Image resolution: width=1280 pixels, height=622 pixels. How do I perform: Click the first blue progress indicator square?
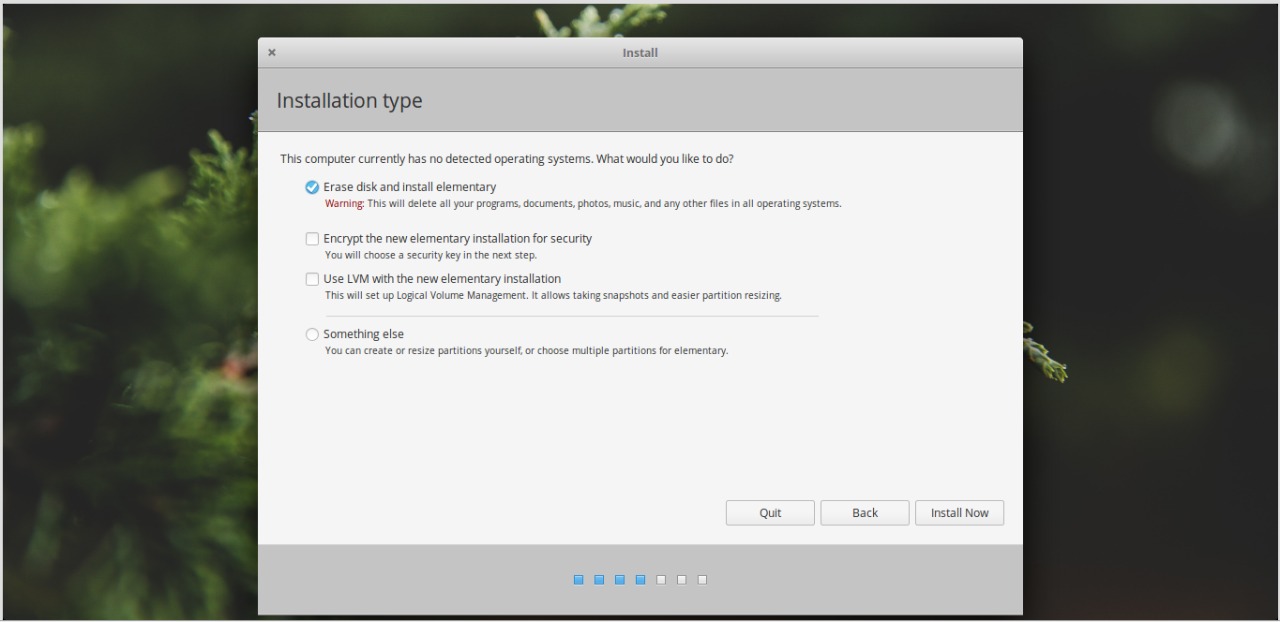coord(578,579)
